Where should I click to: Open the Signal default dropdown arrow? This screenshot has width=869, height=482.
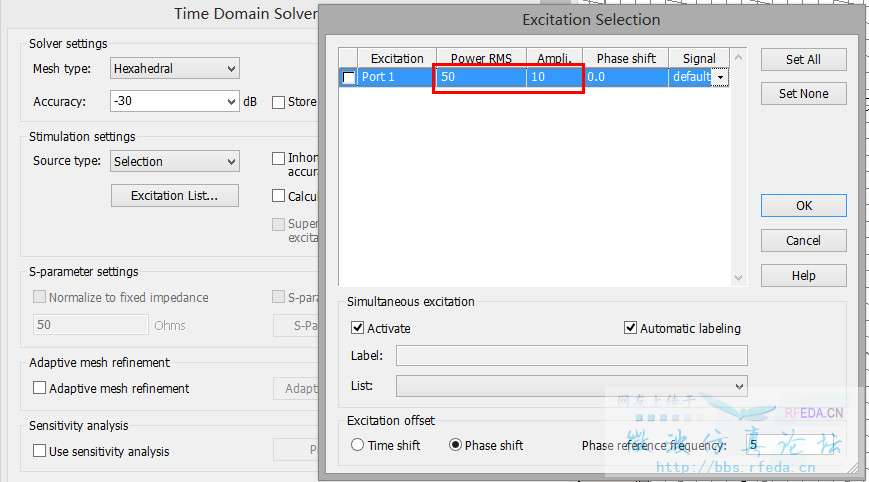(x=720, y=77)
